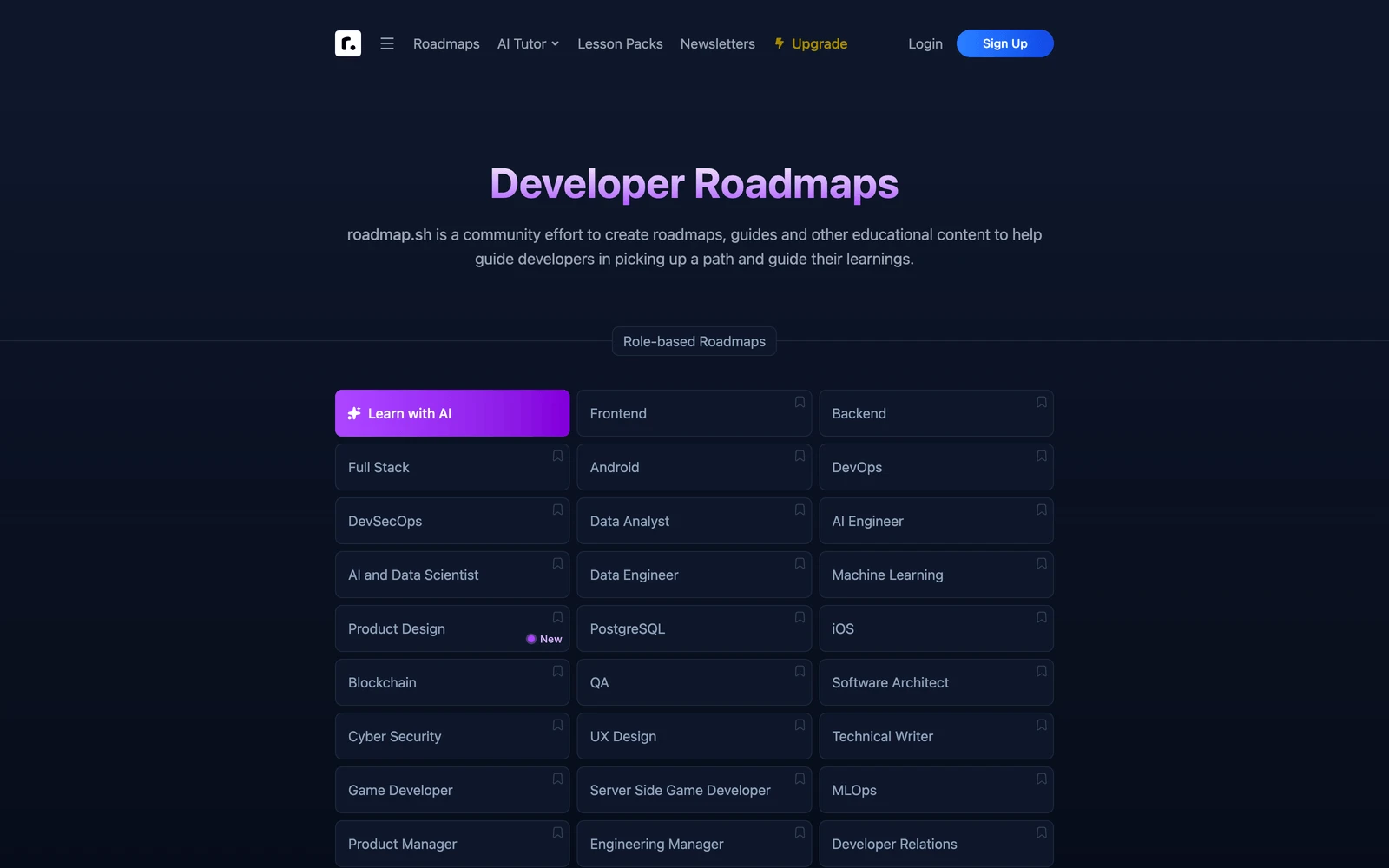The height and width of the screenshot is (868, 1389).
Task: Bookmark the DevOps roadmap
Action: pyautogui.click(x=1041, y=456)
